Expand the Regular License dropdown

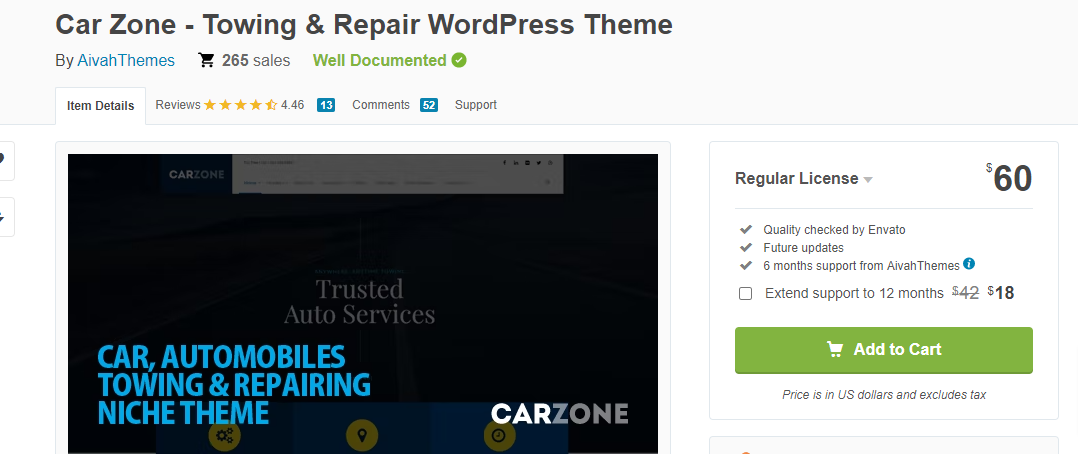tap(804, 179)
